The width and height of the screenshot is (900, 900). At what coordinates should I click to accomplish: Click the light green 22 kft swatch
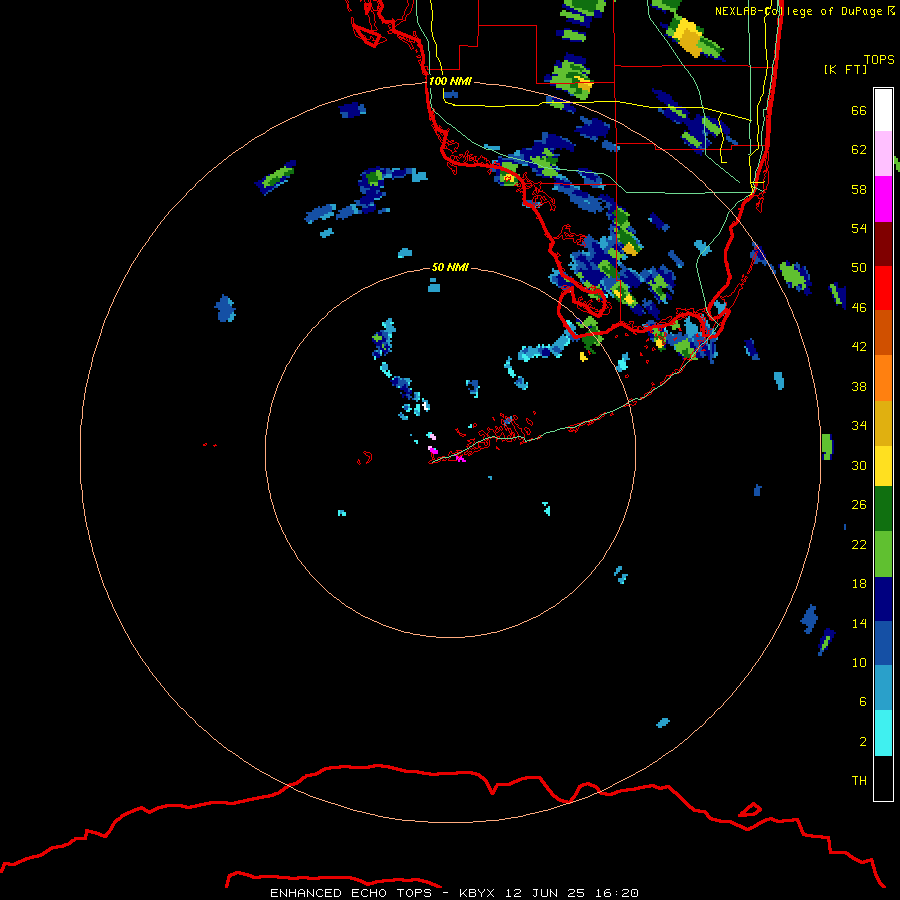point(883,554)
